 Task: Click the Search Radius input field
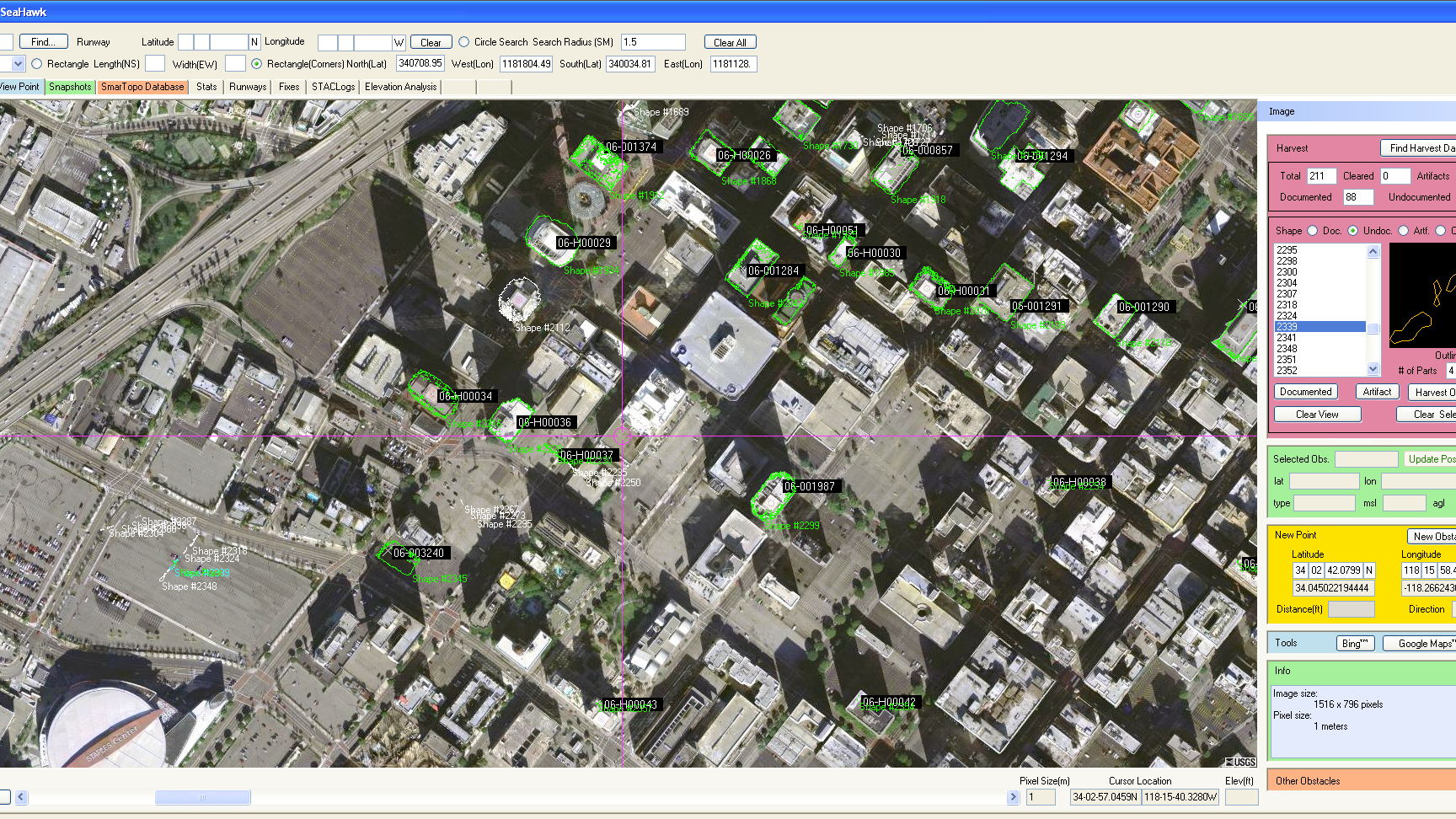(653, 42)
